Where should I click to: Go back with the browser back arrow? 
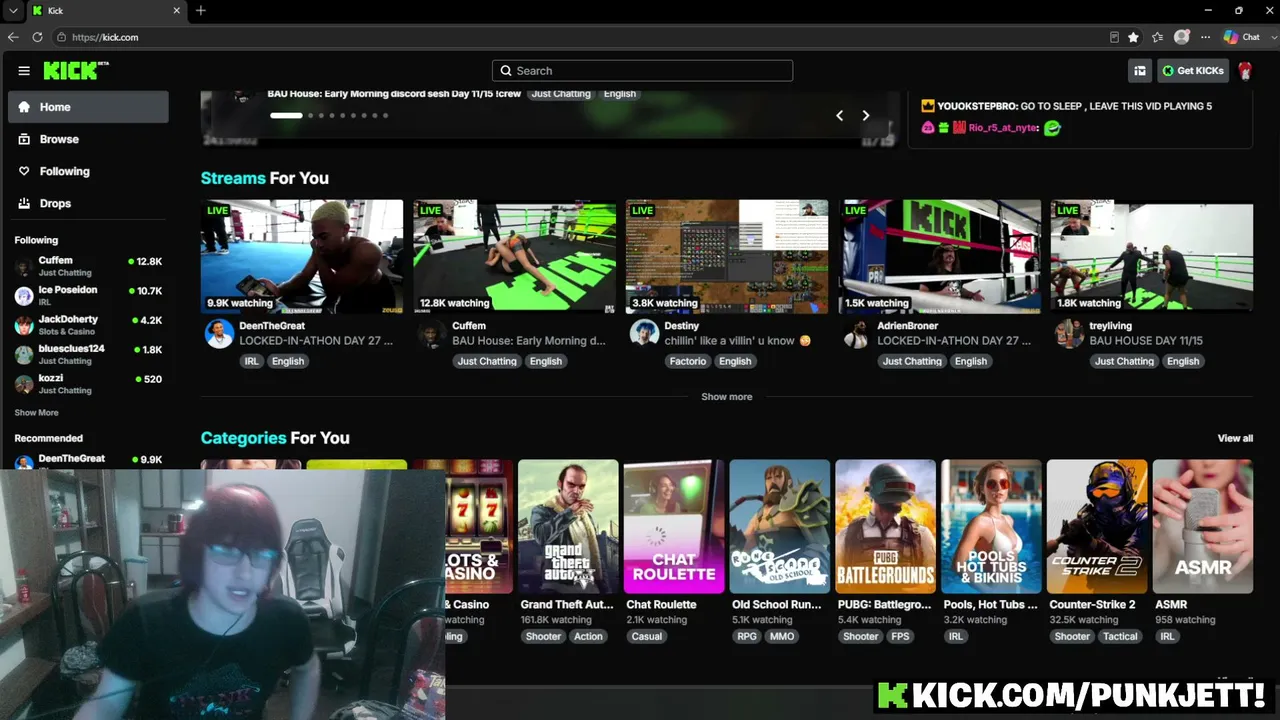click(13, 37)
